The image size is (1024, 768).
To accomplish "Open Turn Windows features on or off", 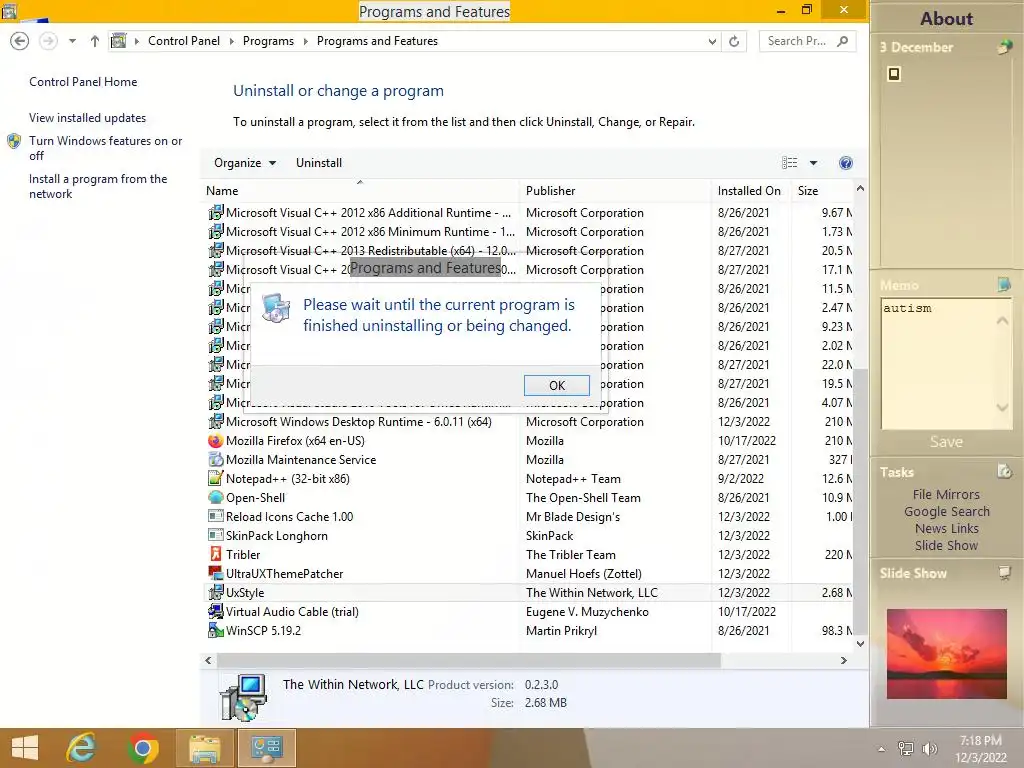I will point(105,148).
